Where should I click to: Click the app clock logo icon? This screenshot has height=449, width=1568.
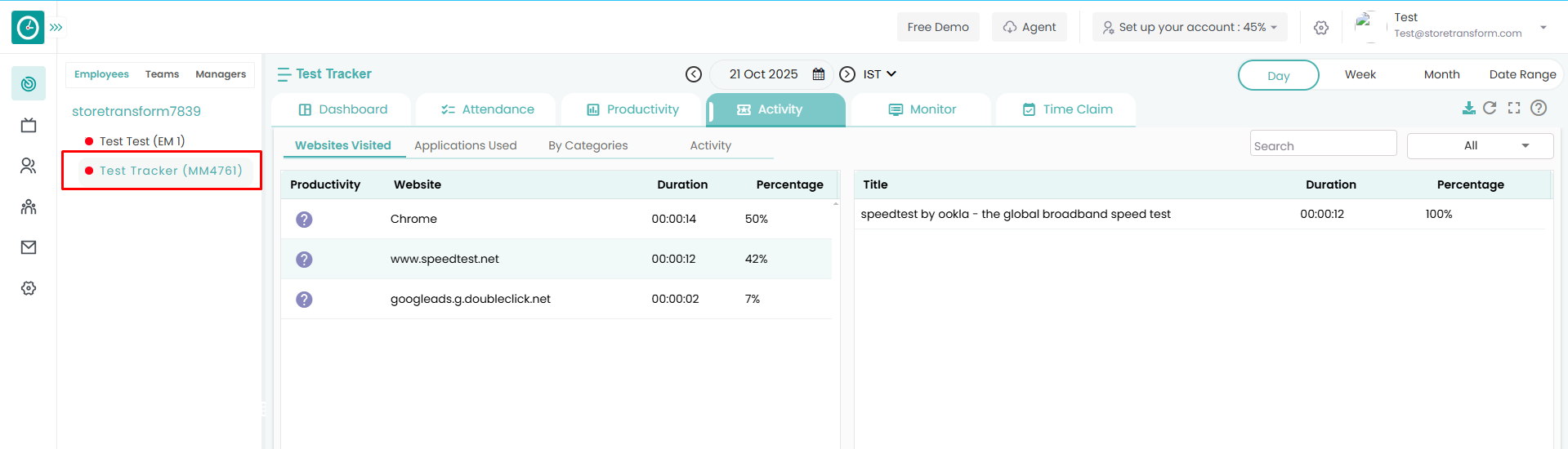(28, 27)
